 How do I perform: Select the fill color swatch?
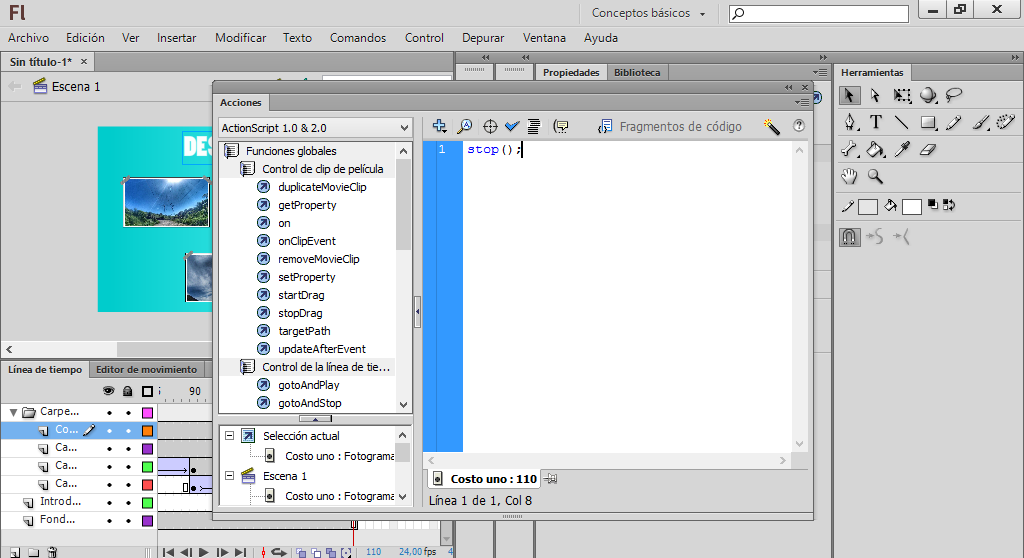(912, 206)
